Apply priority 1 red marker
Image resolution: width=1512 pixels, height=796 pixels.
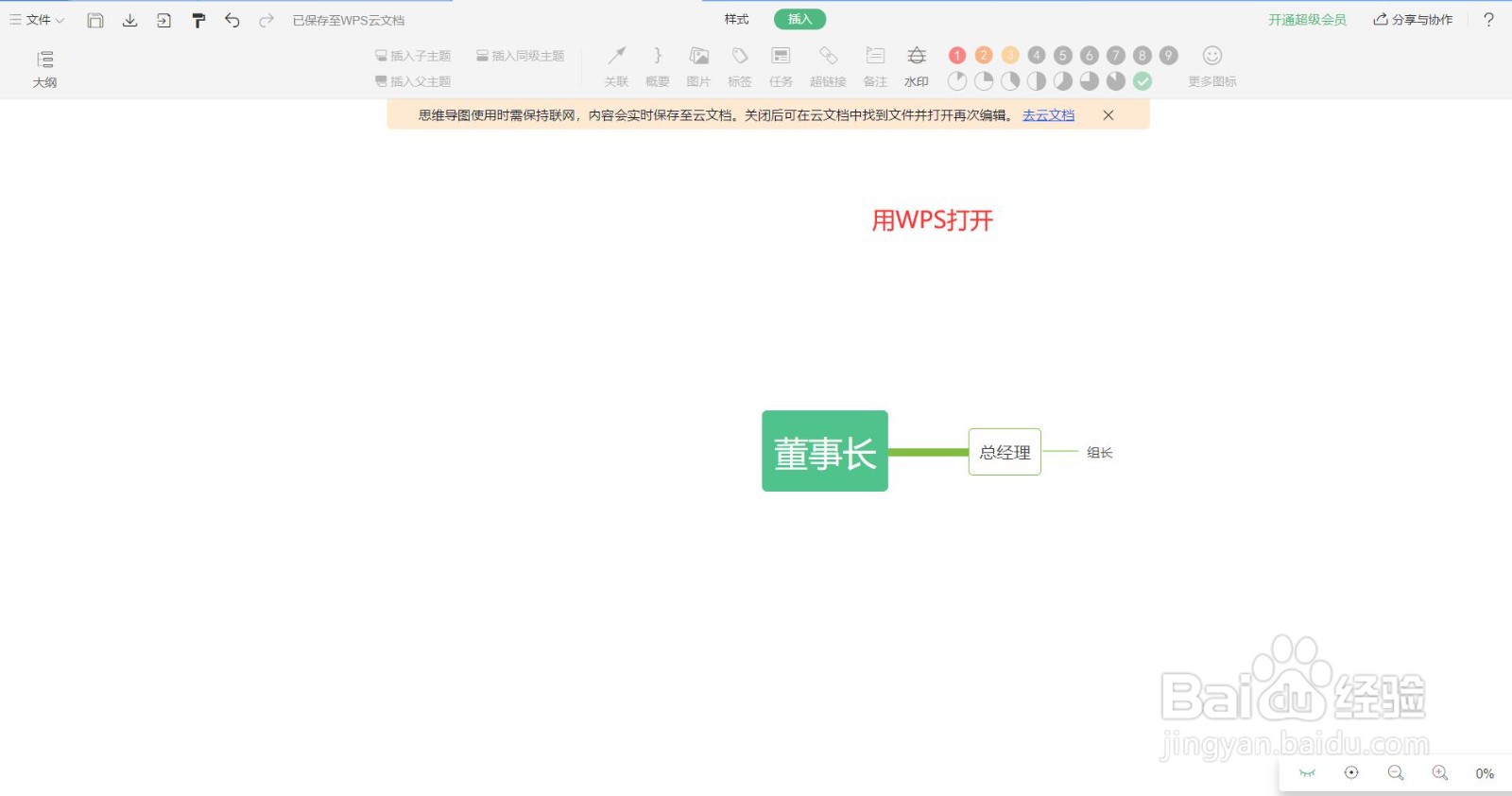pyautogui.click(x=957, y=56)
